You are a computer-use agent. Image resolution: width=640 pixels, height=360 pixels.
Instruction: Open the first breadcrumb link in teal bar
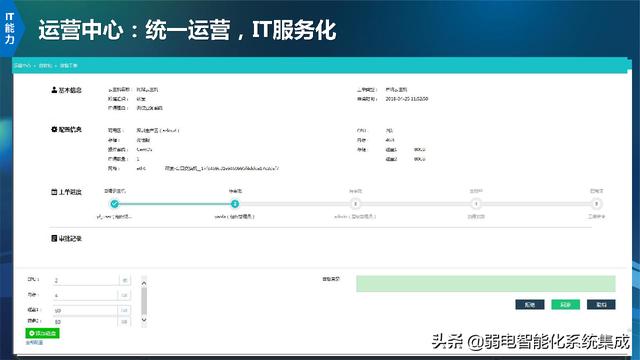tap(22, 66)
